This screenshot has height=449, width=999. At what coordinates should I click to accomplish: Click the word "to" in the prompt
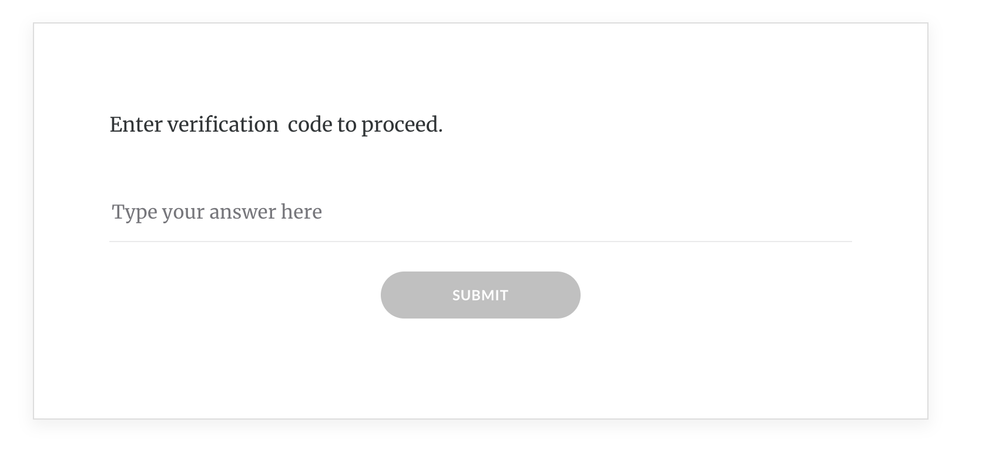(347, 125)
